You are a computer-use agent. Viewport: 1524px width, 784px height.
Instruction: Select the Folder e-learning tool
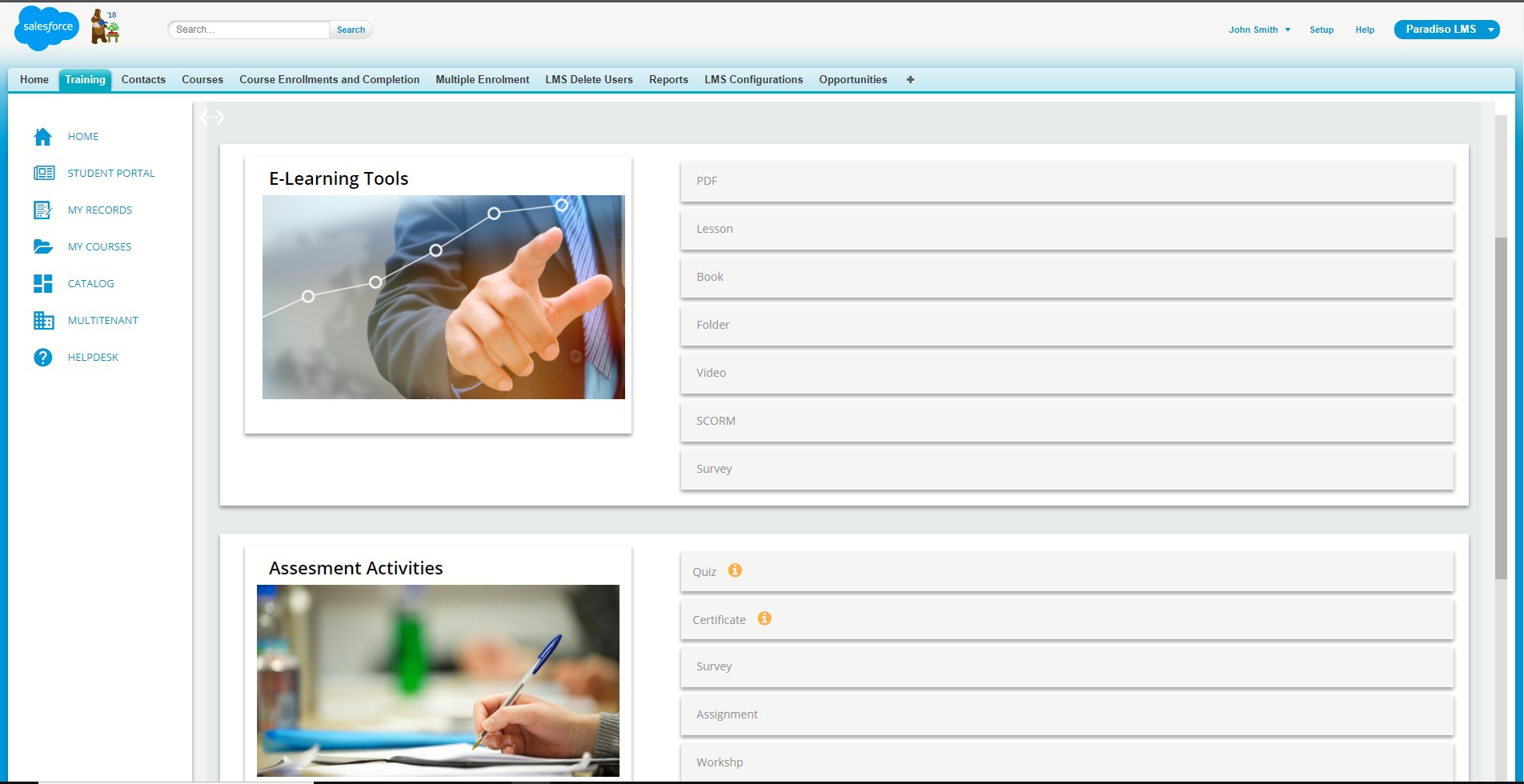click(1067, 326)
